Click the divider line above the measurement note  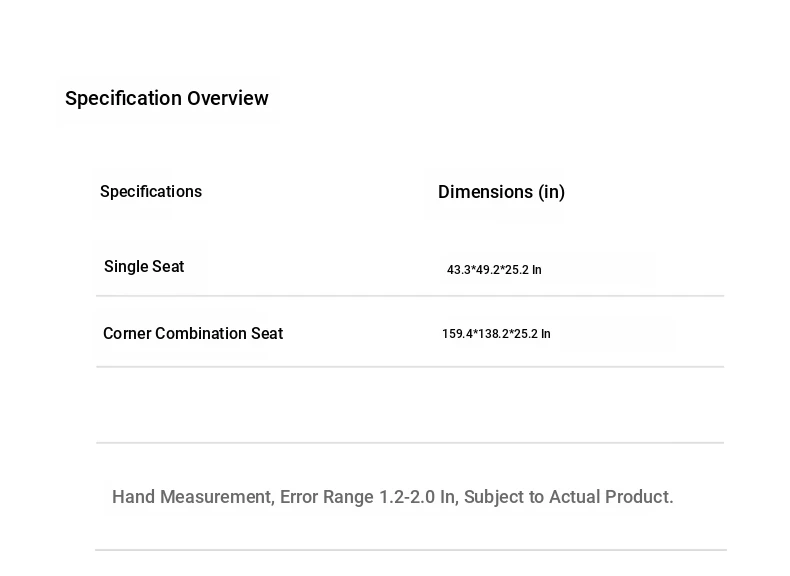click(410, 443)
